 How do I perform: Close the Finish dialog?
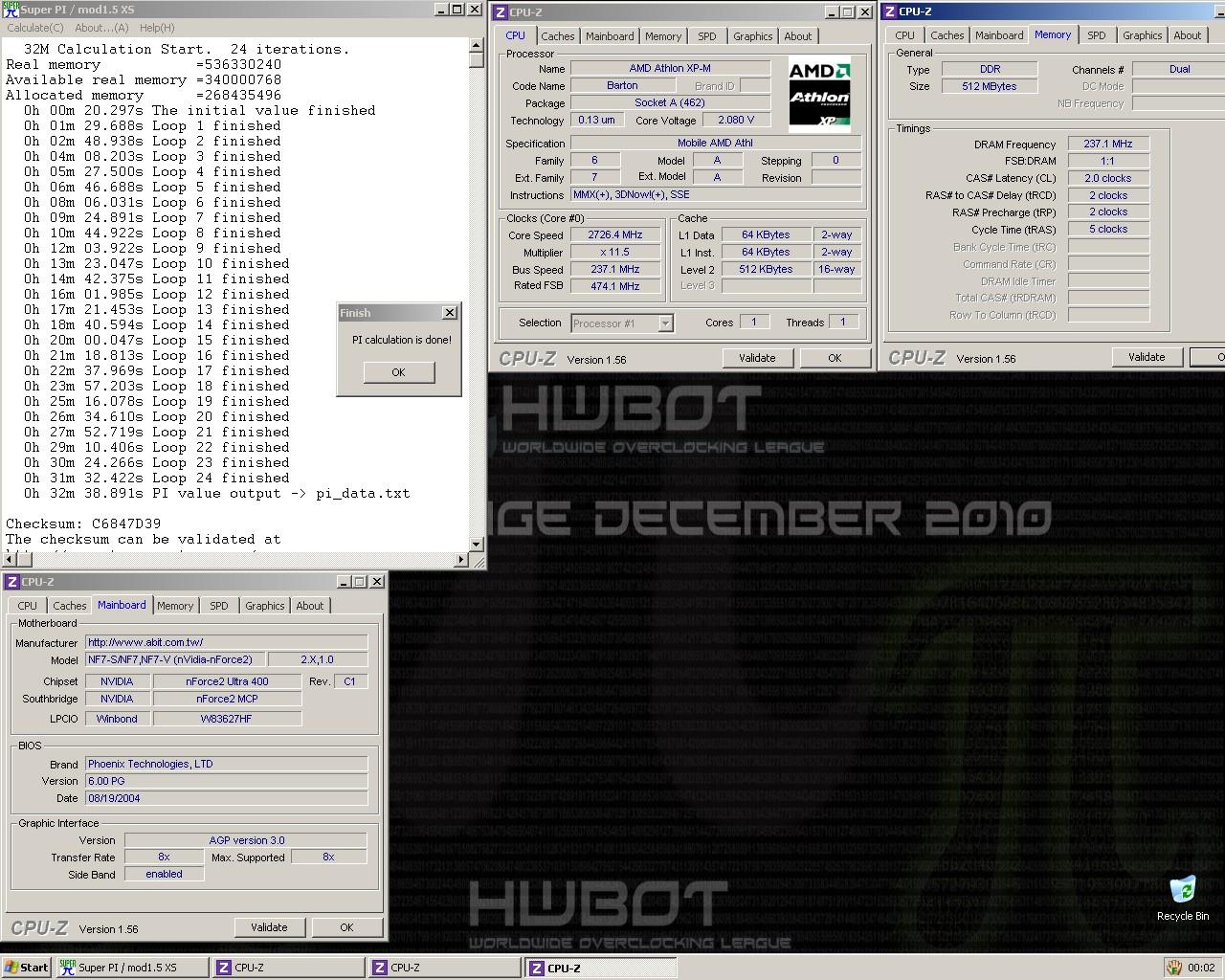click(450, 313)
